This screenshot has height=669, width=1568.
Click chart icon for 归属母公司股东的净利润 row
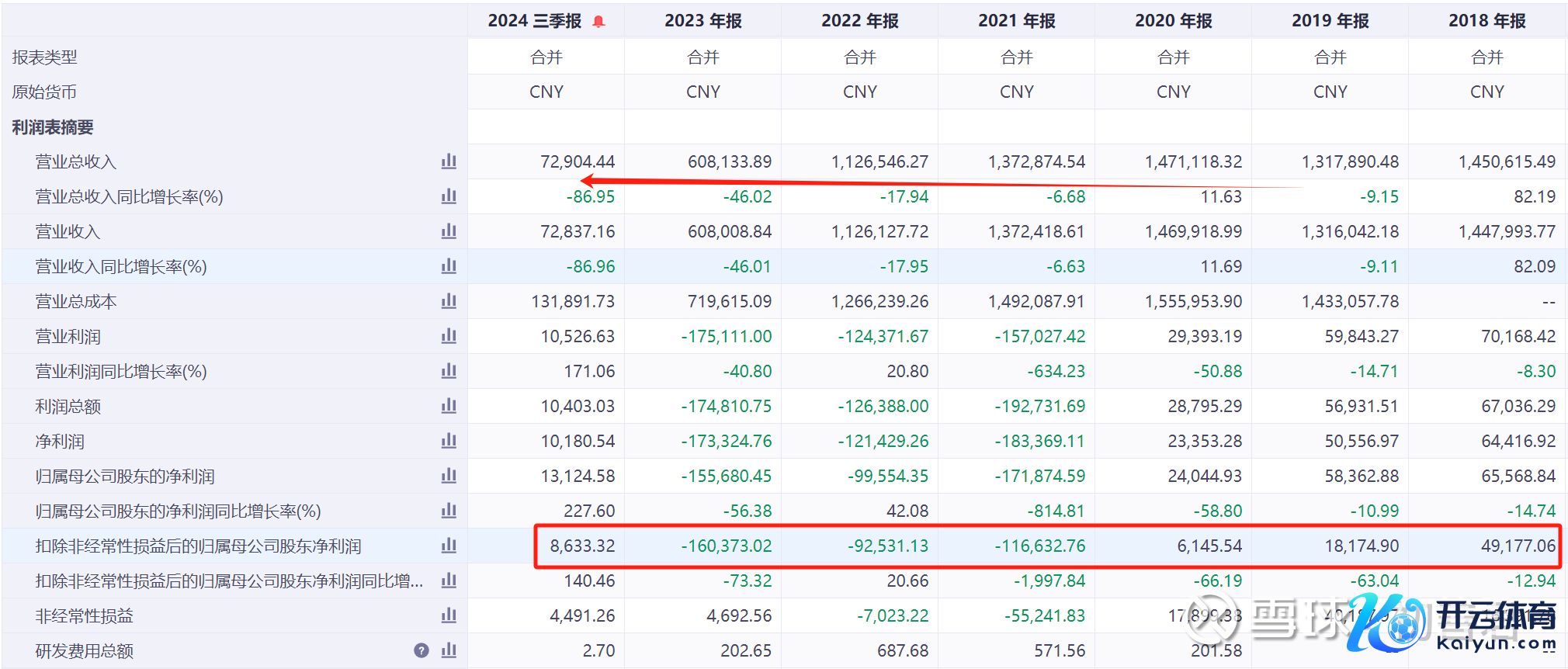449,476
